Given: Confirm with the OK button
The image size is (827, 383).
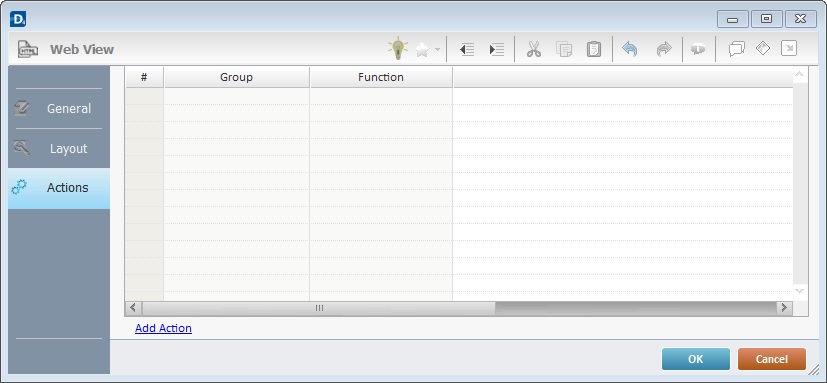Looking at the screenshot, I should (x=696, y=359).
